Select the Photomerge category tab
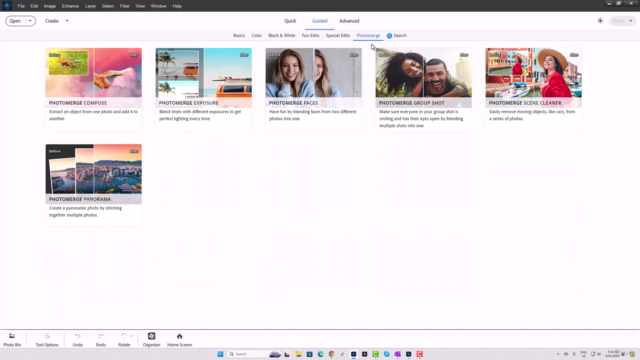The height and width of the screenshot is (360, 640). click(368, 36)
